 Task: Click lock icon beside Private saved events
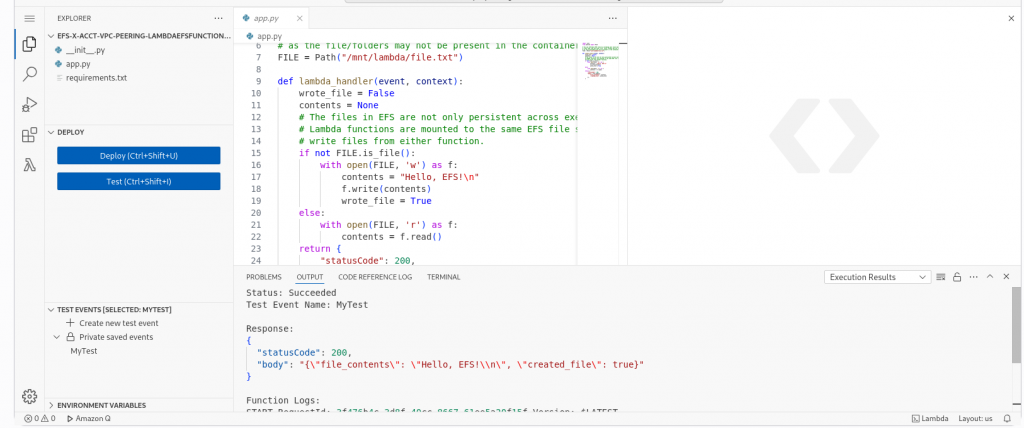coord(70,337)
